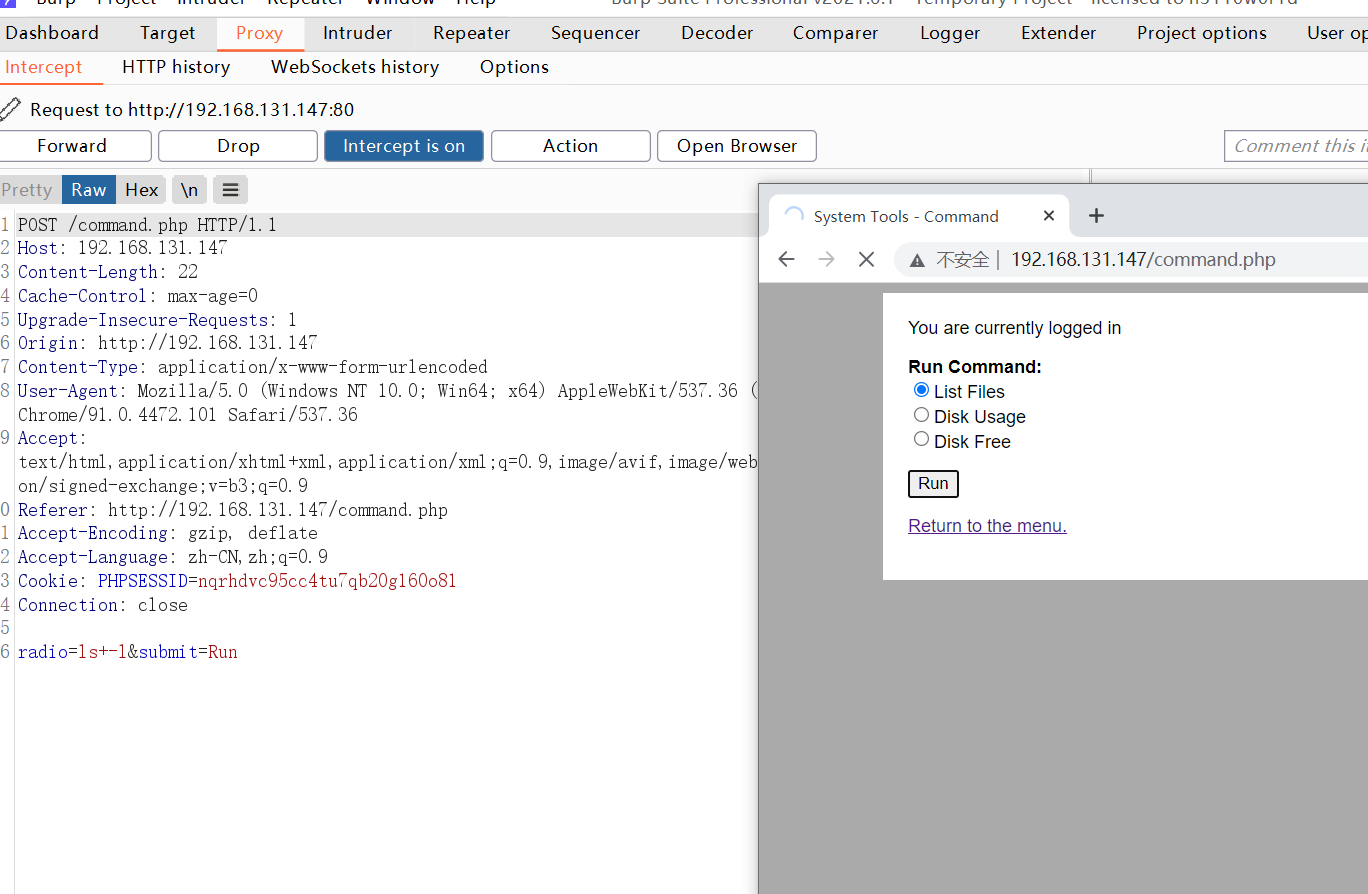Open the Extender tab
Viewport: 1368px width, 894px height.
[x=1058, y=33]
